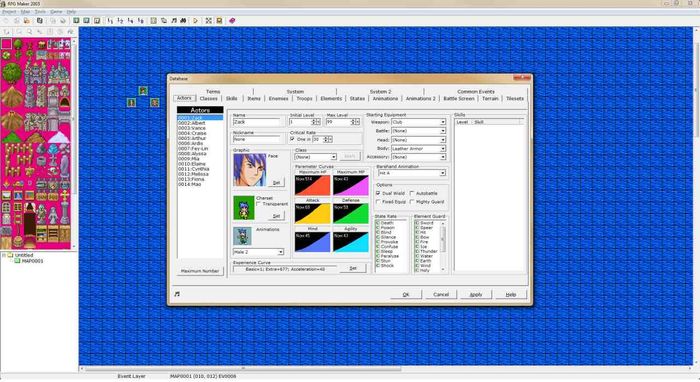This screenshot has width=700, height=382.
Task: Toggle the Critical Rate 'One in' checkbox
Action: pyautogui.click(x=292, y=139)
